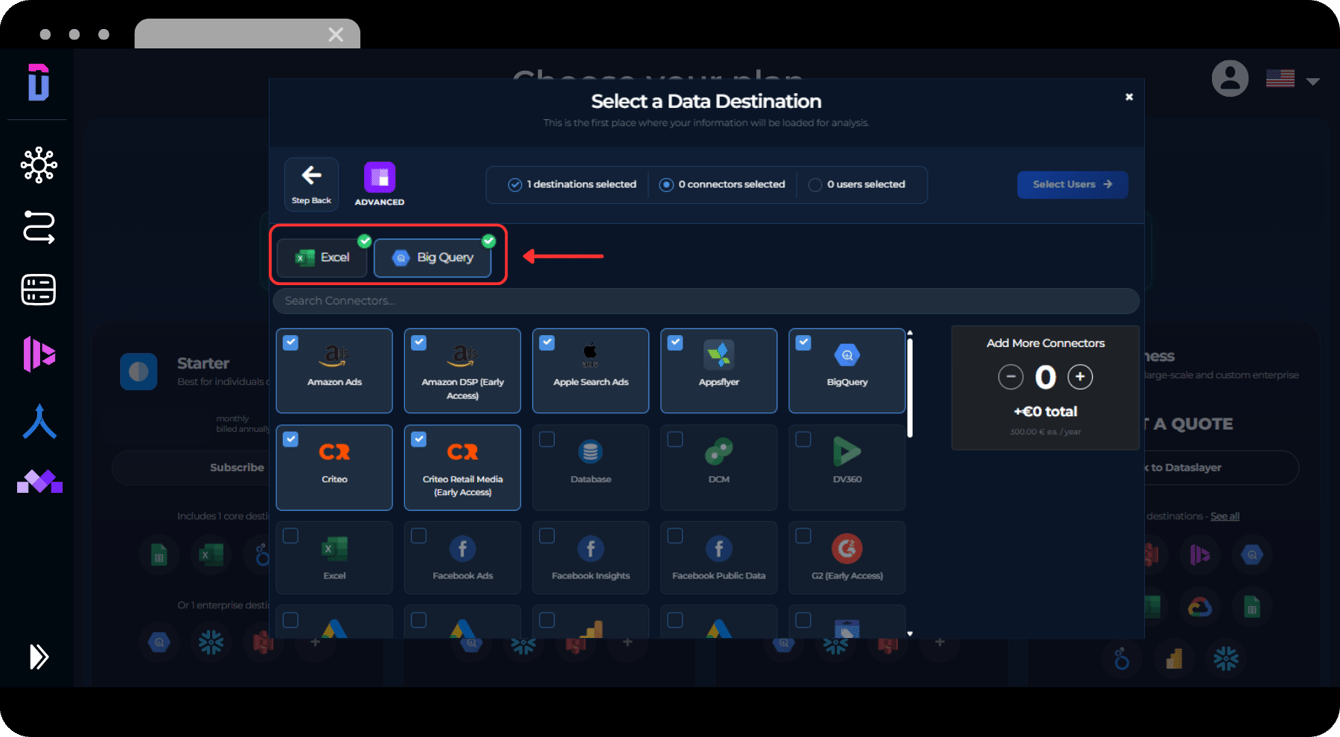
Task: Click the Dataslayer logo in the sidebar
Action: tap(38, 82)
